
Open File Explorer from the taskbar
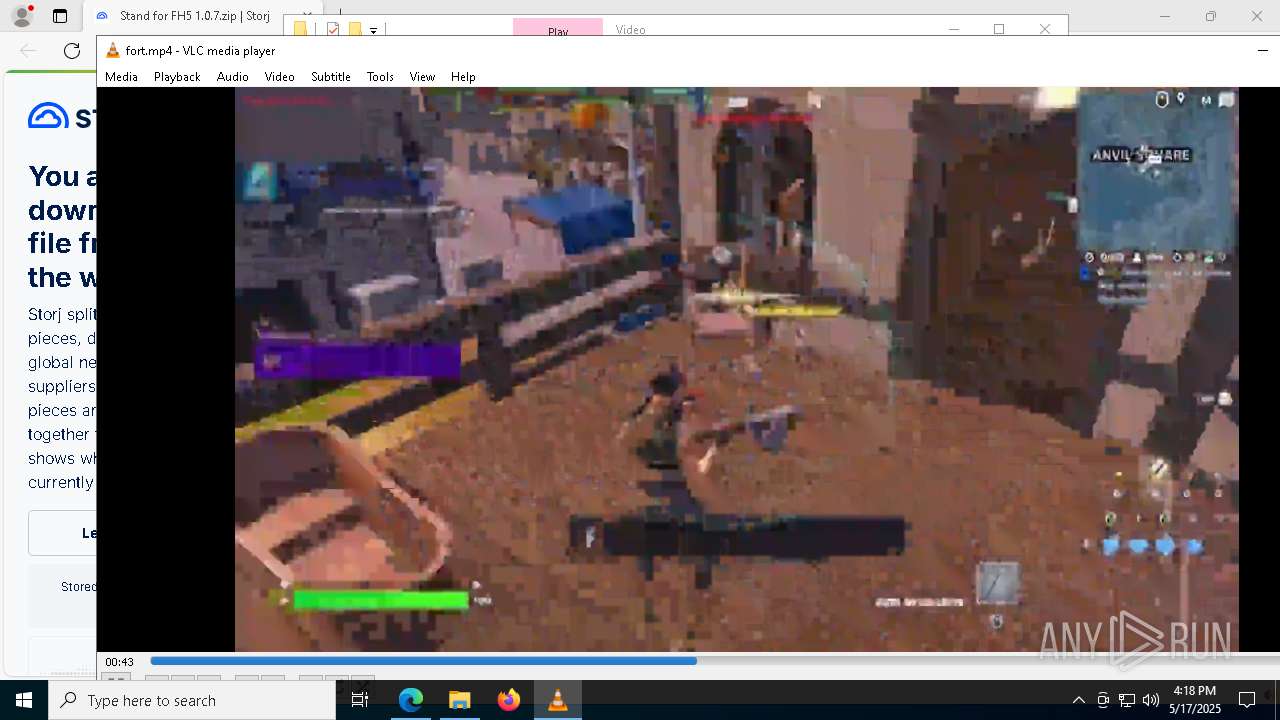coord(459,700)
